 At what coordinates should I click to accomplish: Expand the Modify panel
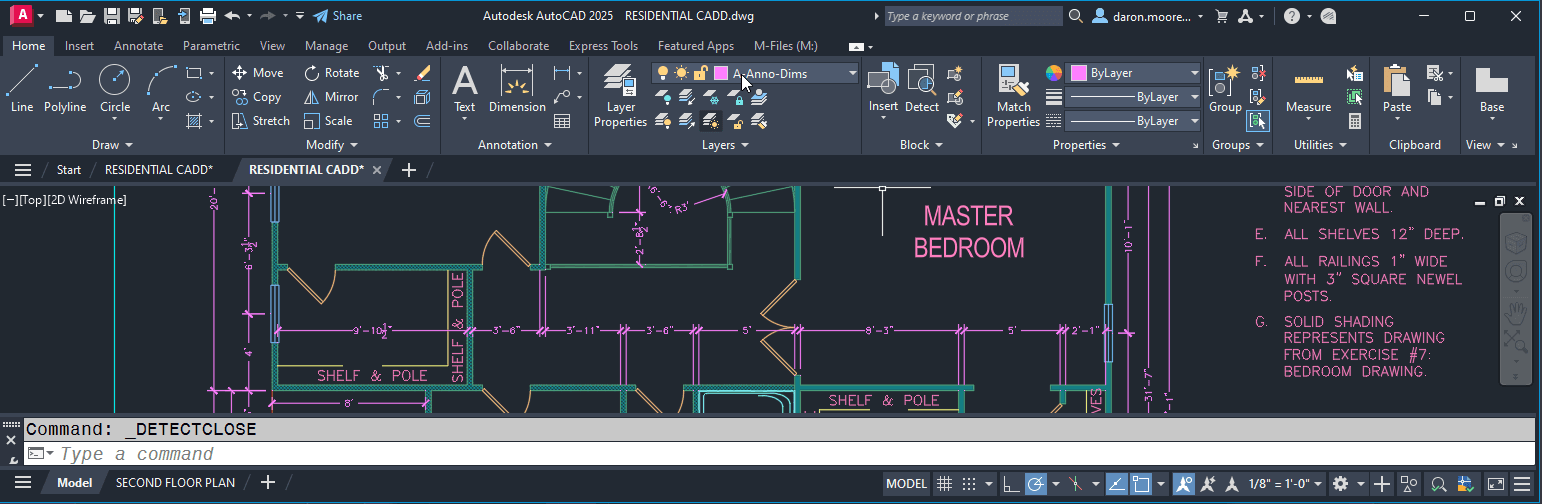point(331,145)
